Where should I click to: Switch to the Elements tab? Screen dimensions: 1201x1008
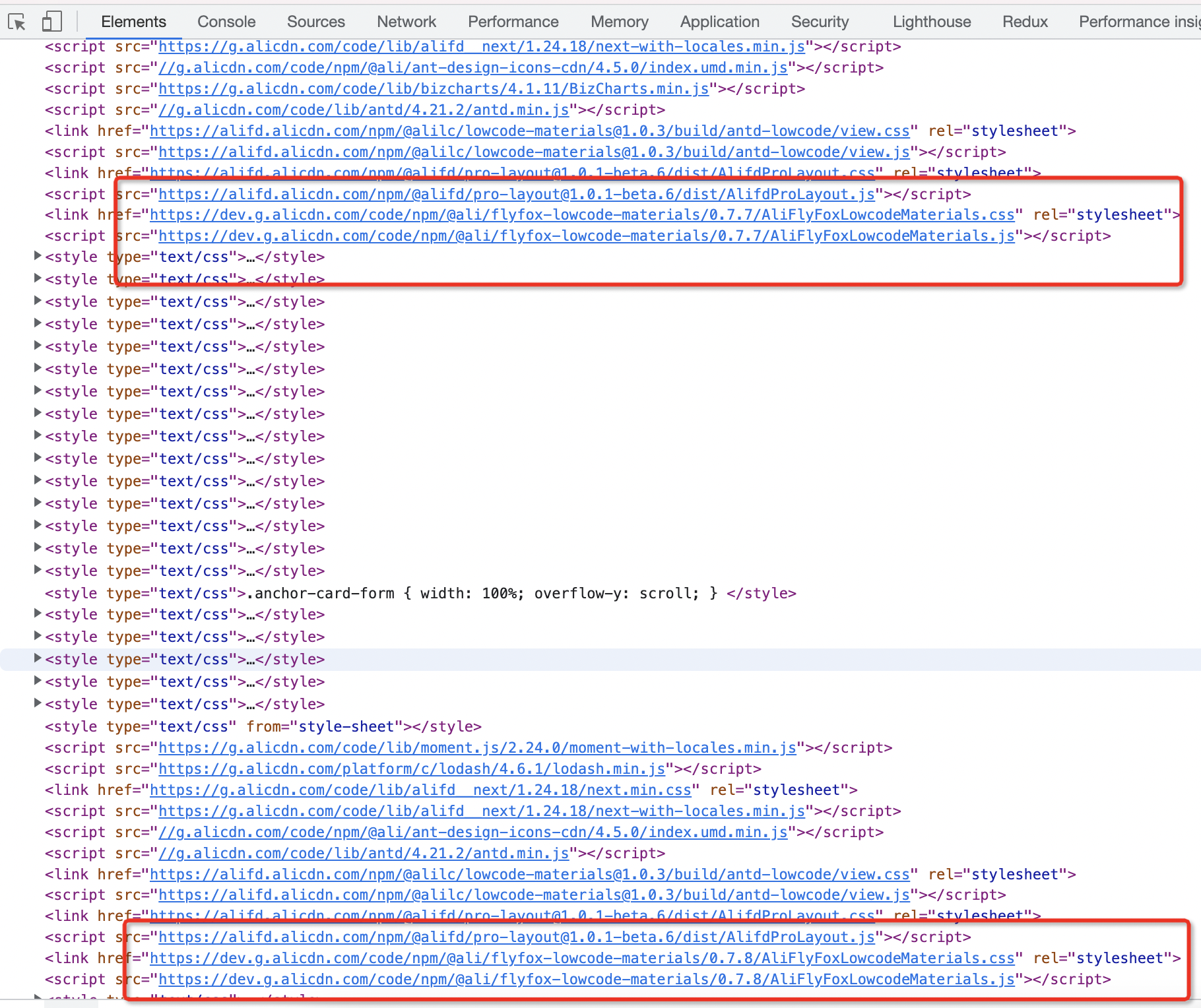pos(133,22)
